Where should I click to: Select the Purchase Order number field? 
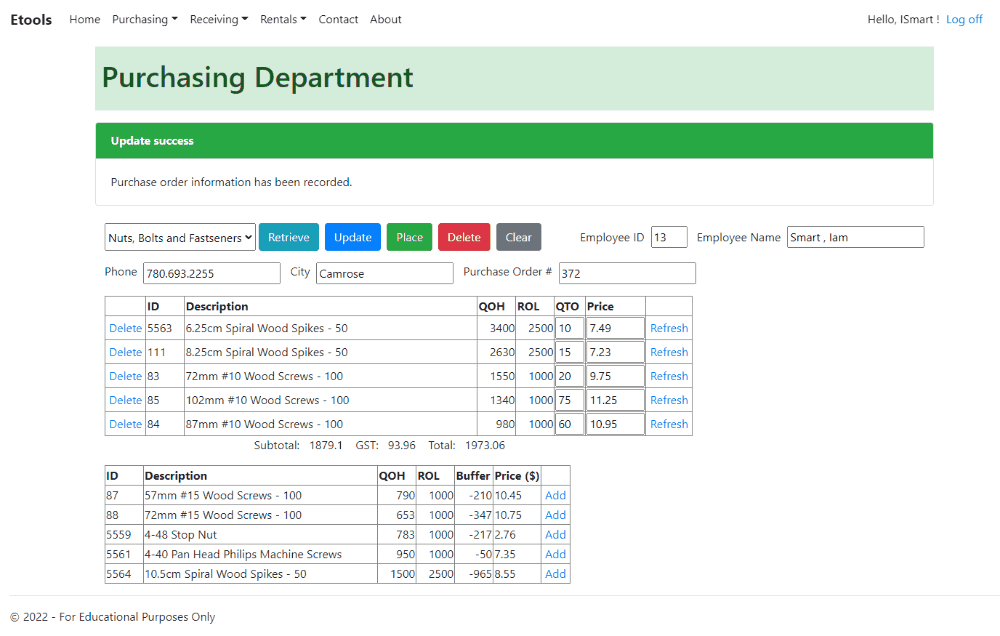coord(627,272)
